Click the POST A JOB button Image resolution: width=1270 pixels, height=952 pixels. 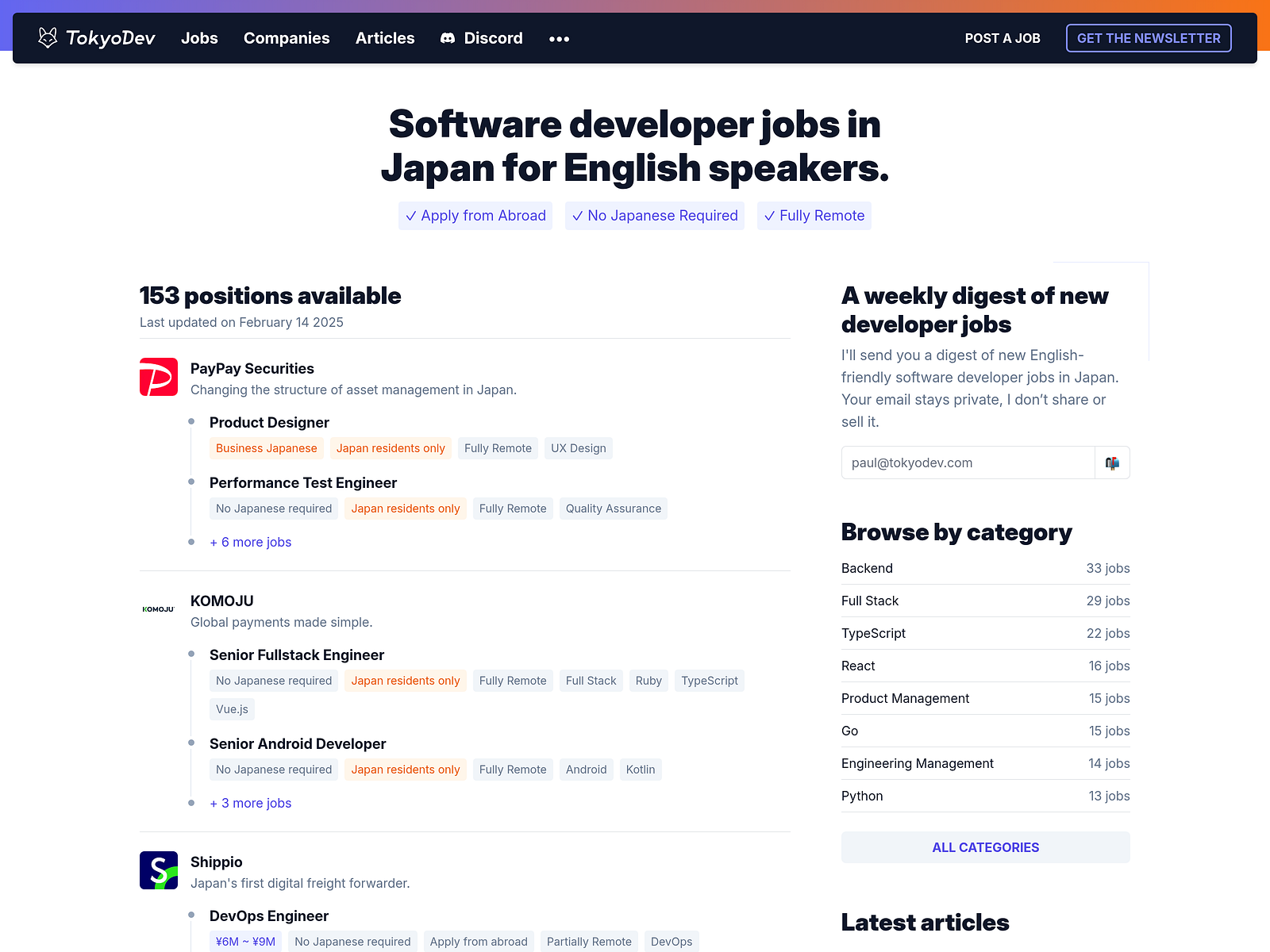click(x=1003, y=37)
